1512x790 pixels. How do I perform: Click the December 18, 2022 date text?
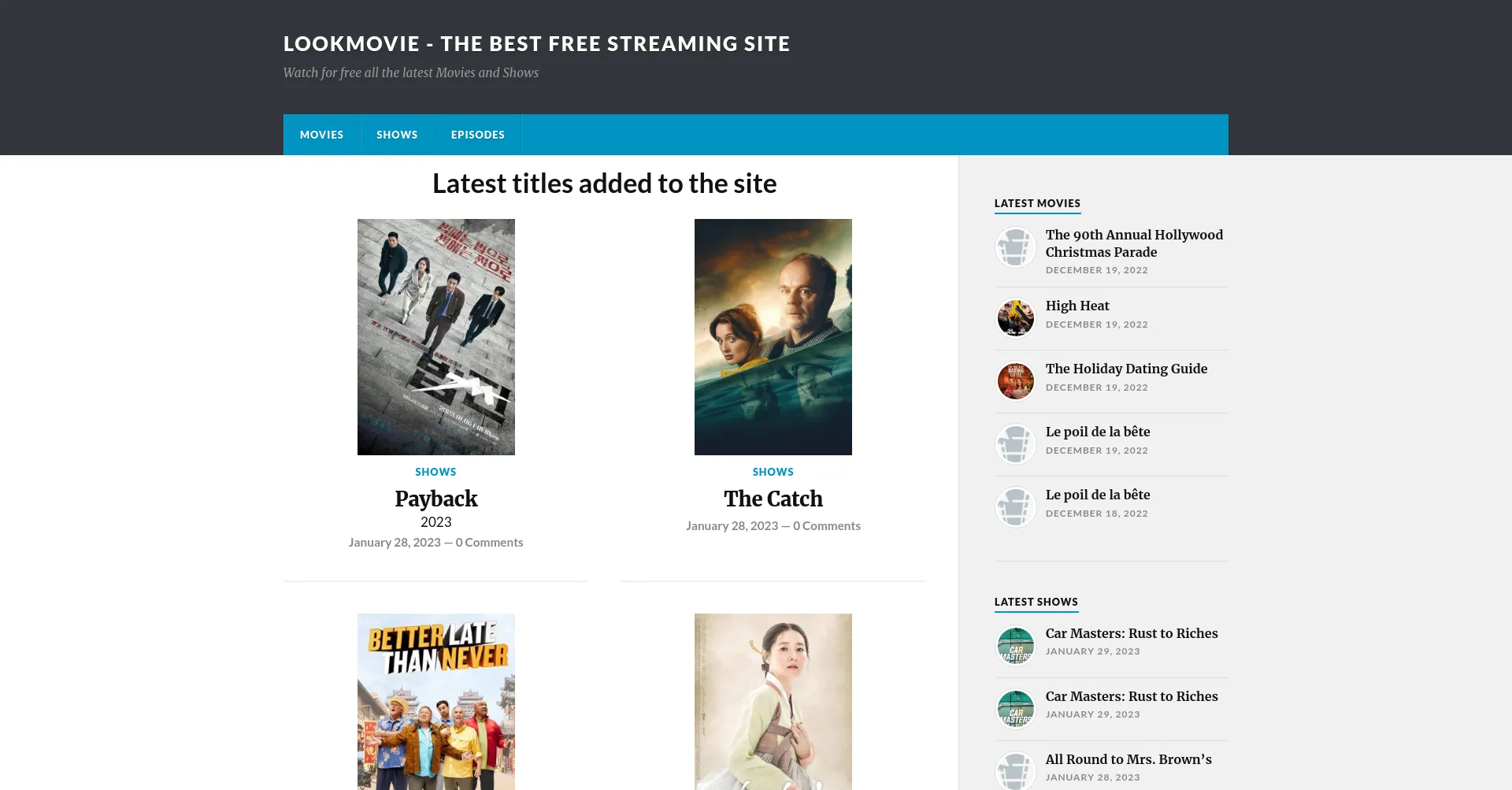1097,514
